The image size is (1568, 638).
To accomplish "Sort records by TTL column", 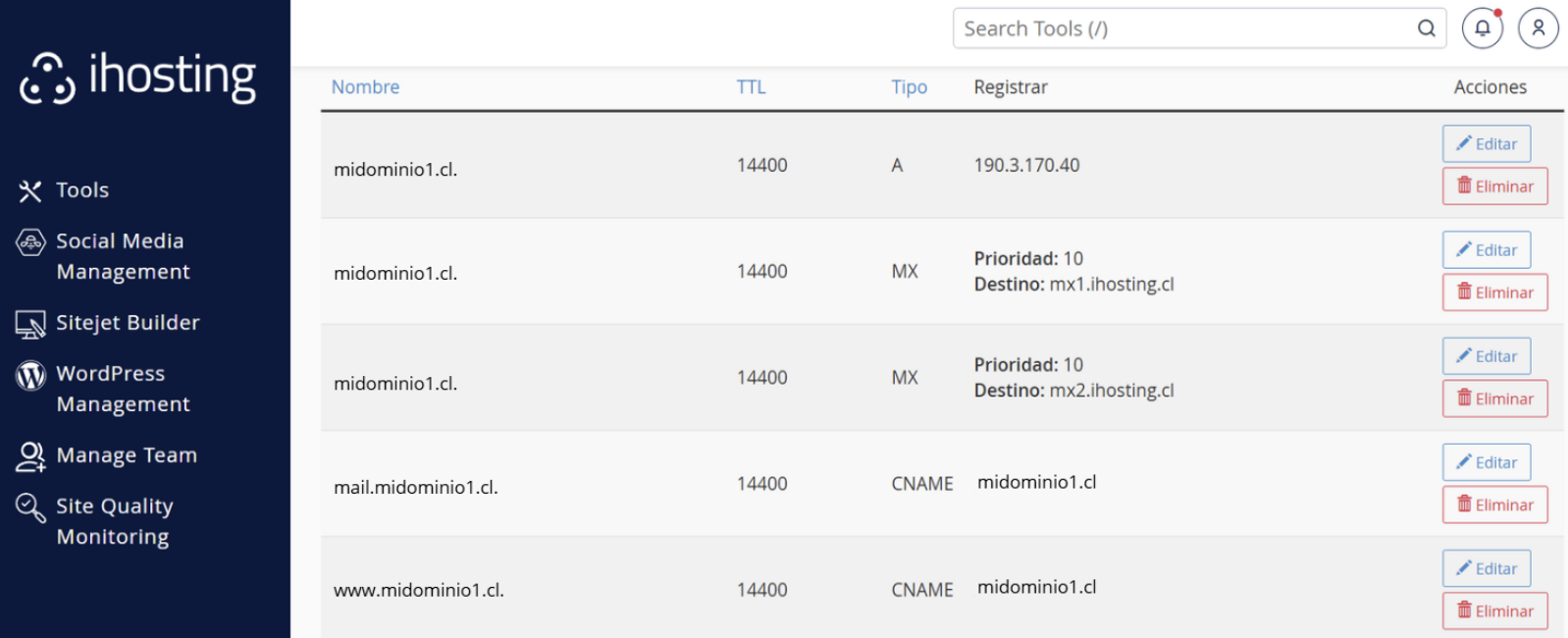I will (x=751, y=87).
